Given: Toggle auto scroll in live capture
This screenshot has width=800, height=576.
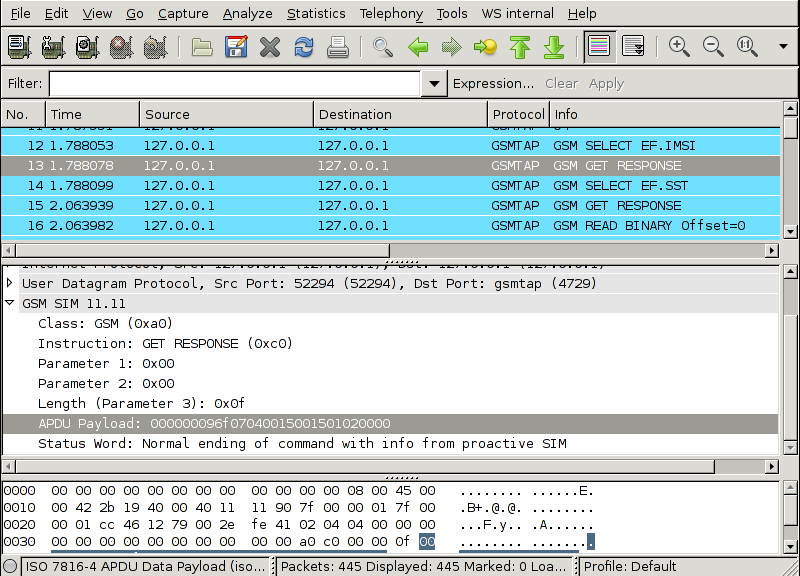Looking at the screenshot, I should [x=632, y=47].
